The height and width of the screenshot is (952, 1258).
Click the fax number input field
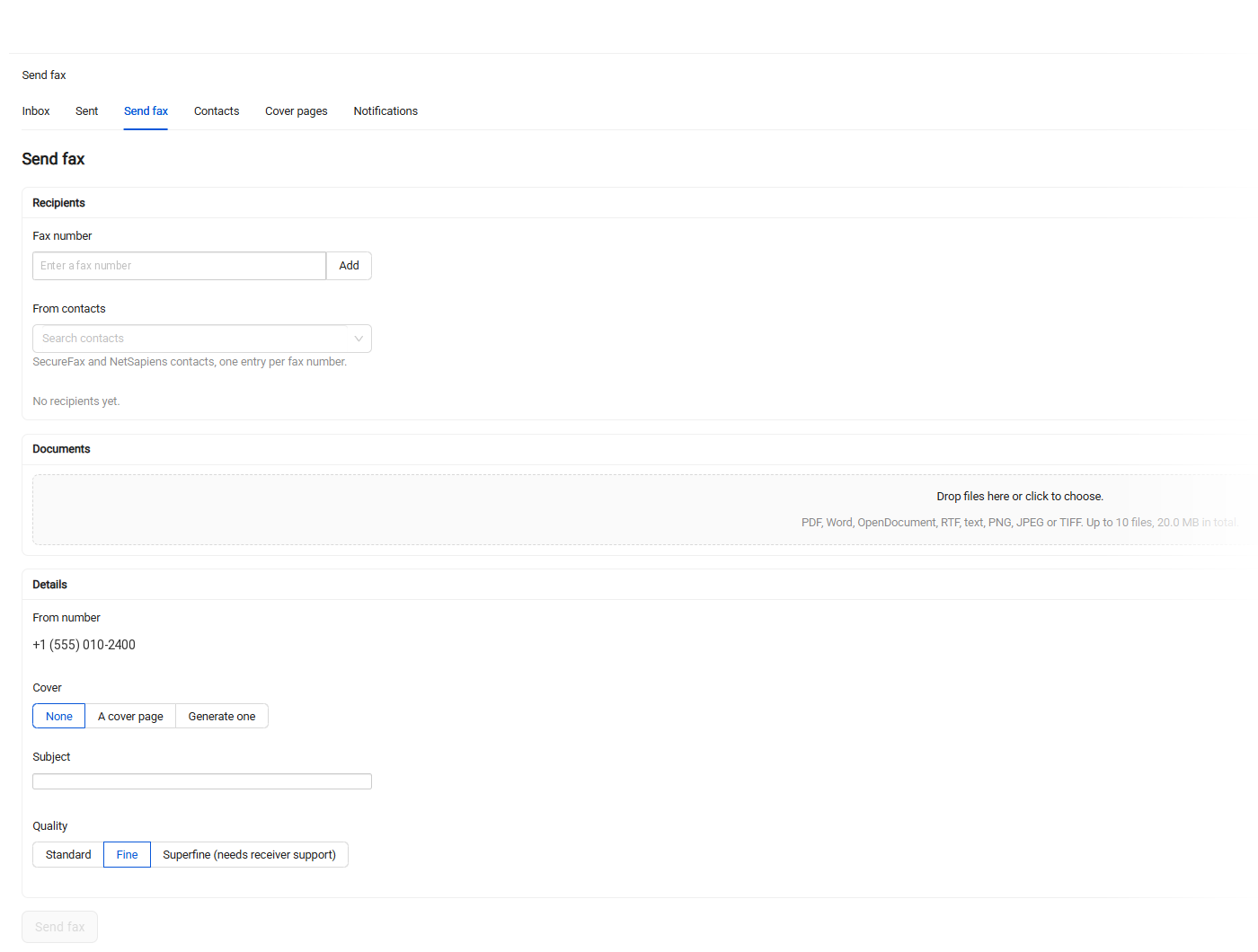pyautogui.click(x=180, y=266)
